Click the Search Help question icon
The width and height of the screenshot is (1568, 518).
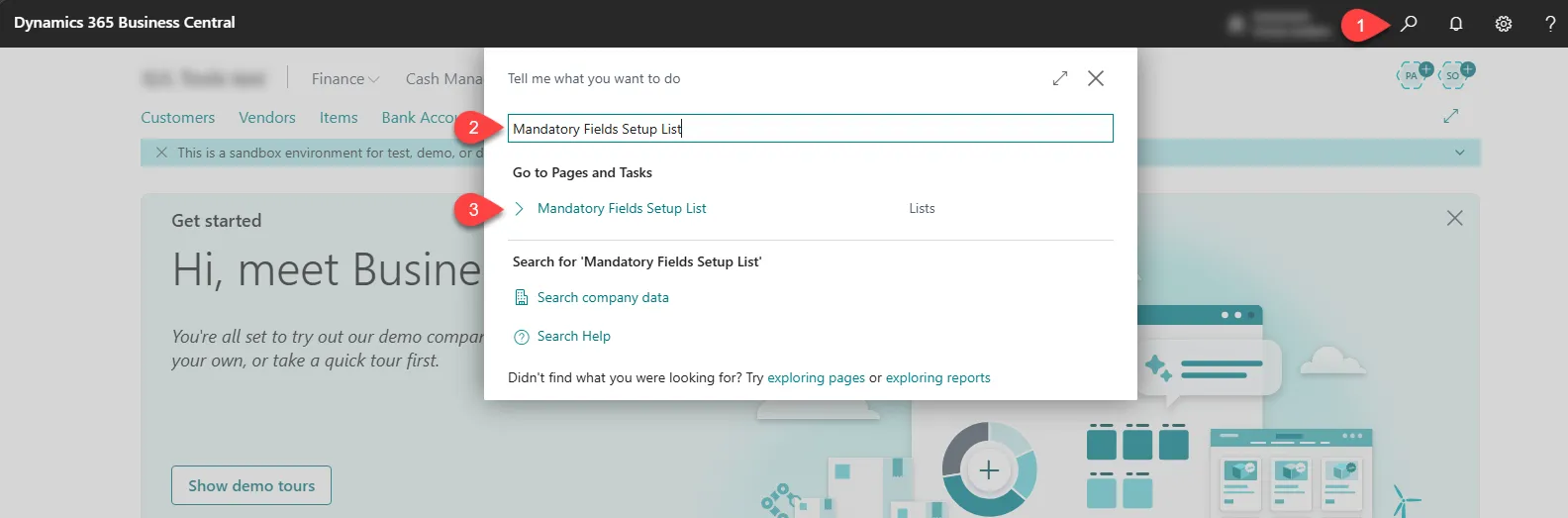tap(522, 337)
